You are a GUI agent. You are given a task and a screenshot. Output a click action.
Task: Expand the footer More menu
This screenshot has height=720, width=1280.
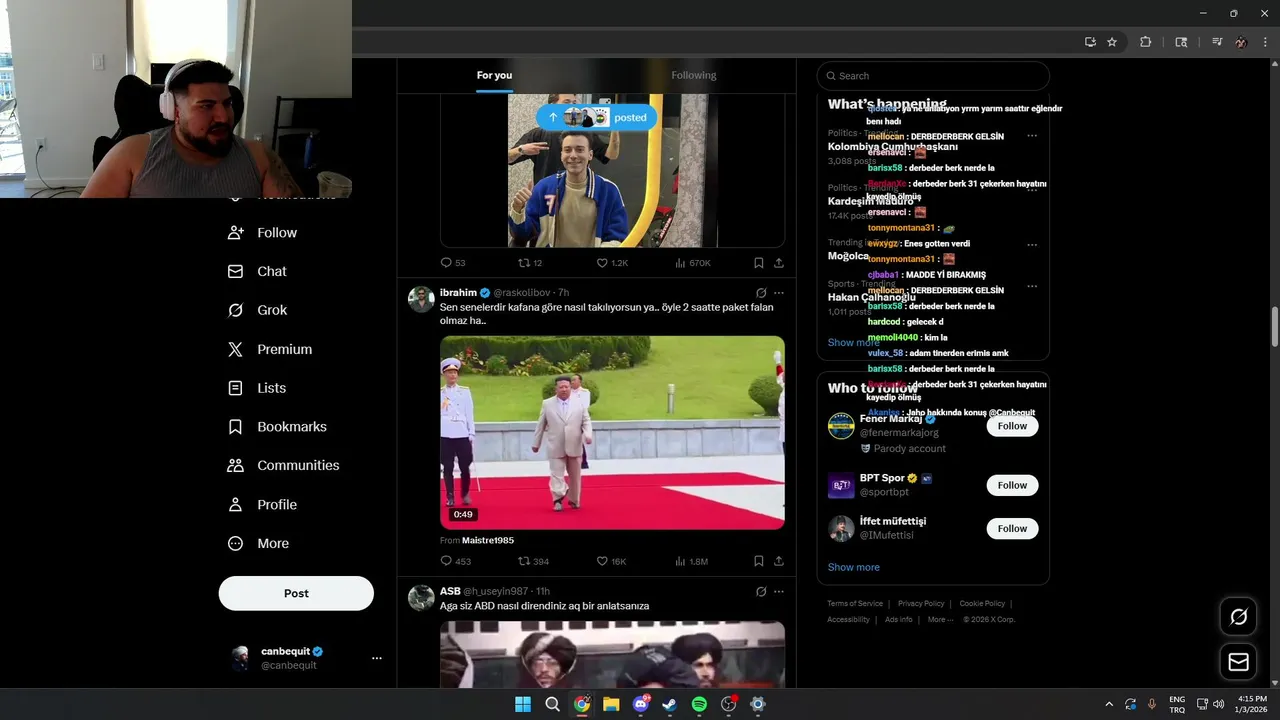(x=938, y=620)
